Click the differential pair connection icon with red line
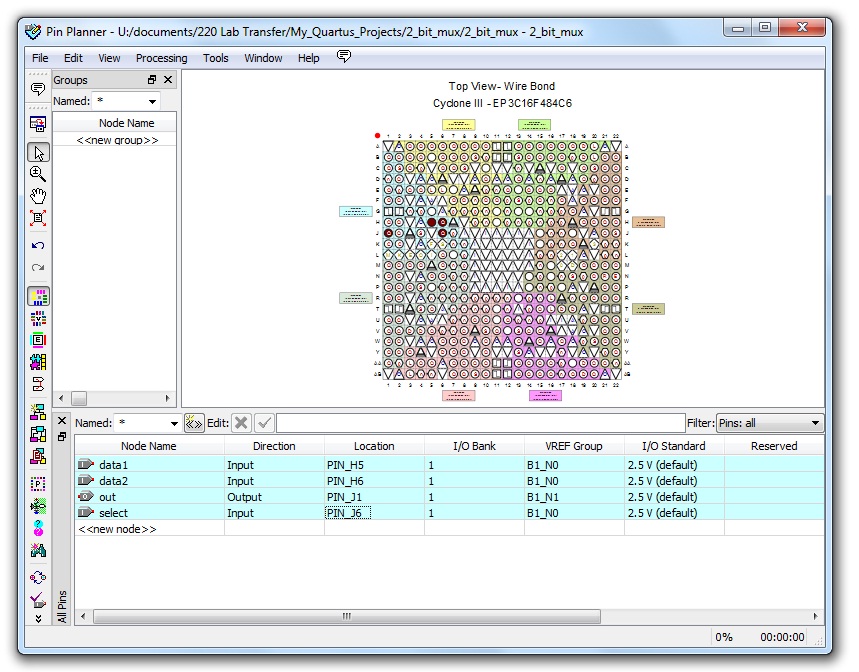 click(38, 384)
